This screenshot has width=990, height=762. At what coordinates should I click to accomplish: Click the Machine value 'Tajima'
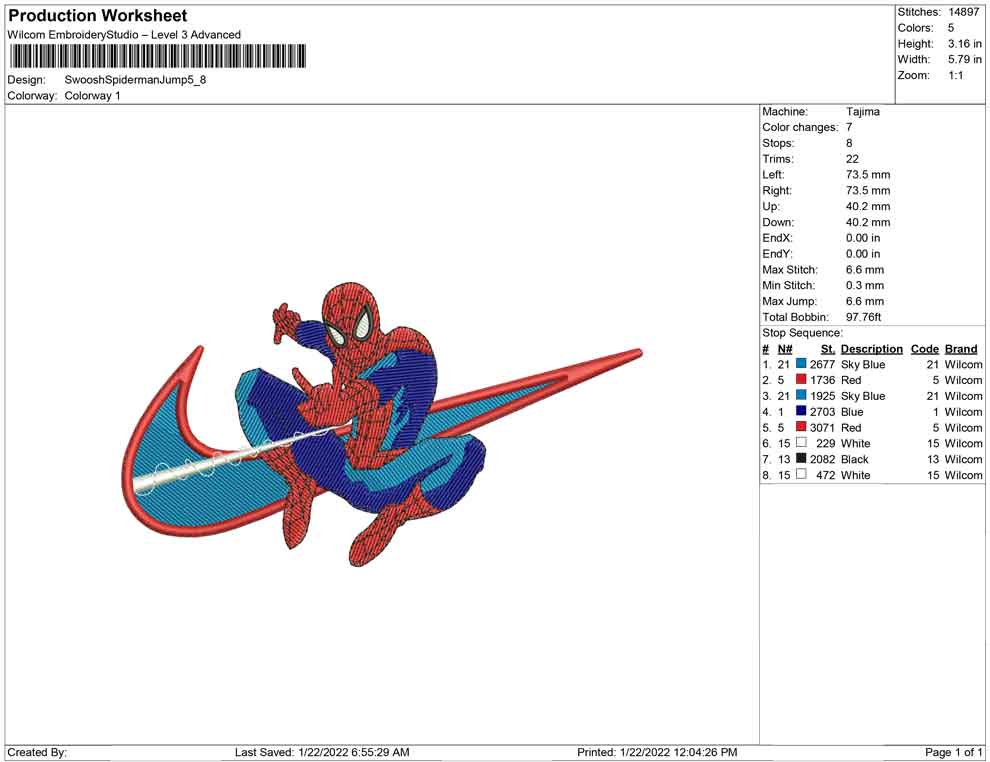[862, 112]
